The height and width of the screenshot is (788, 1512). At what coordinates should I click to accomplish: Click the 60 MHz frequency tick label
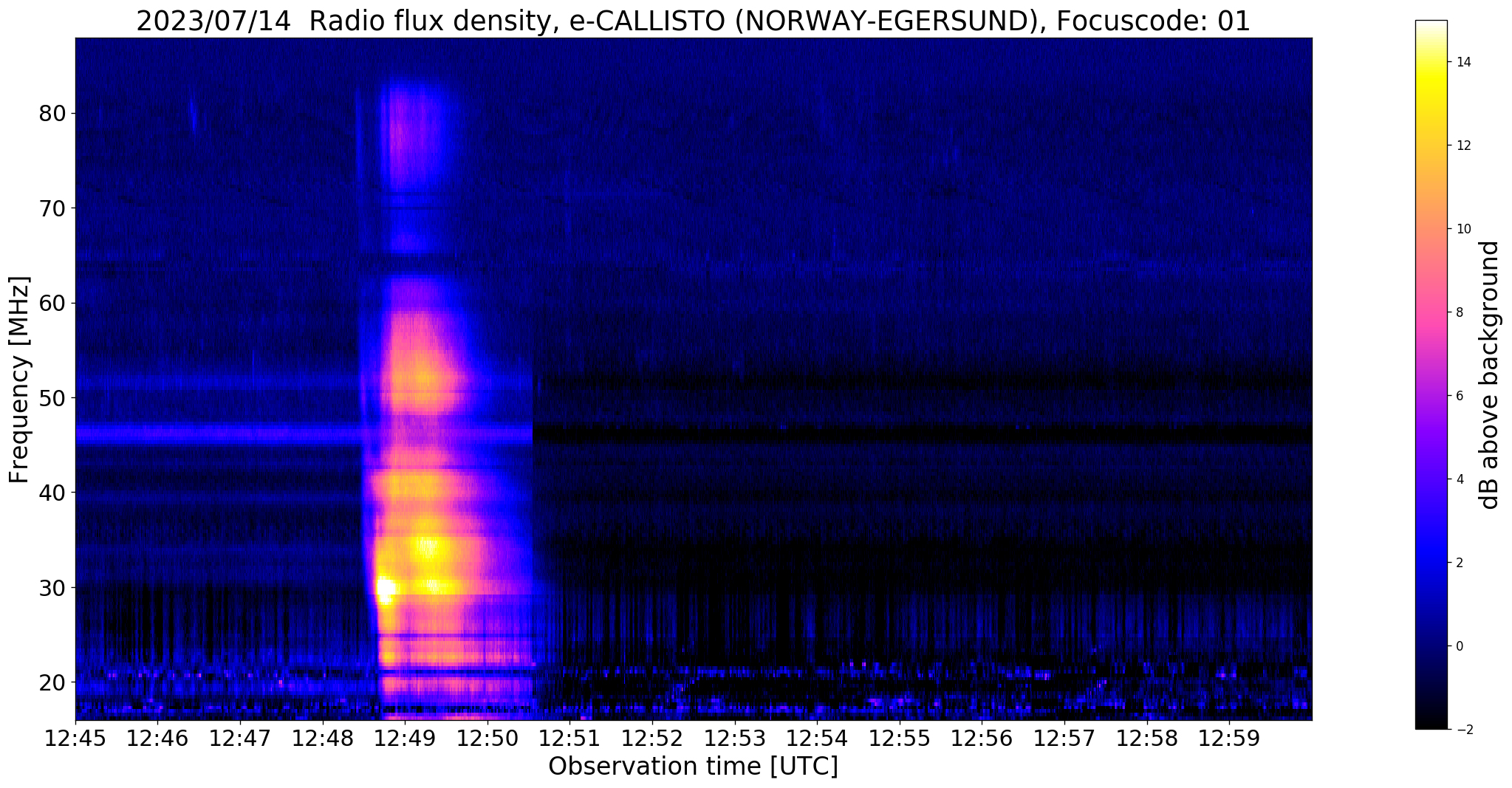point(52,303)
